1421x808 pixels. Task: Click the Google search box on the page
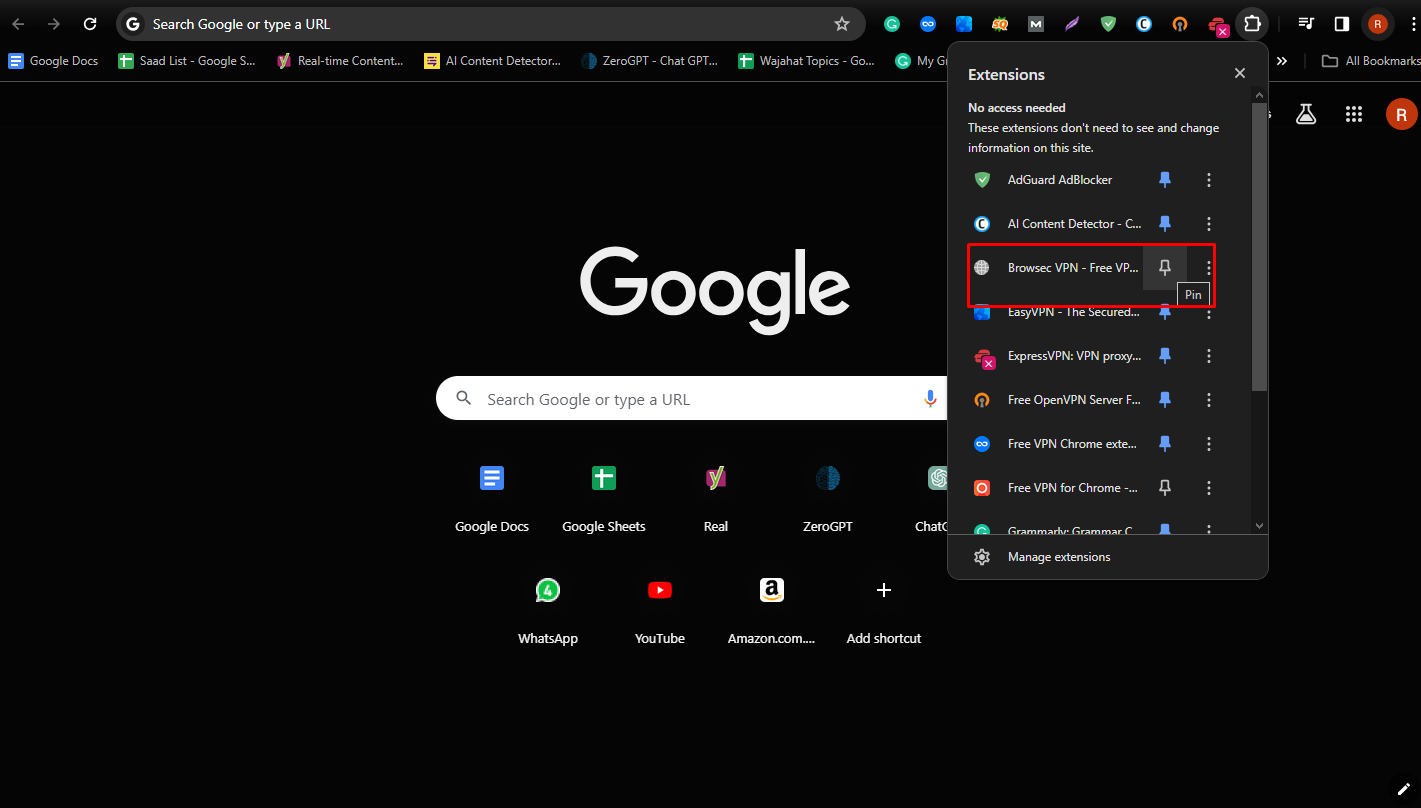click(x=690, y=399)
